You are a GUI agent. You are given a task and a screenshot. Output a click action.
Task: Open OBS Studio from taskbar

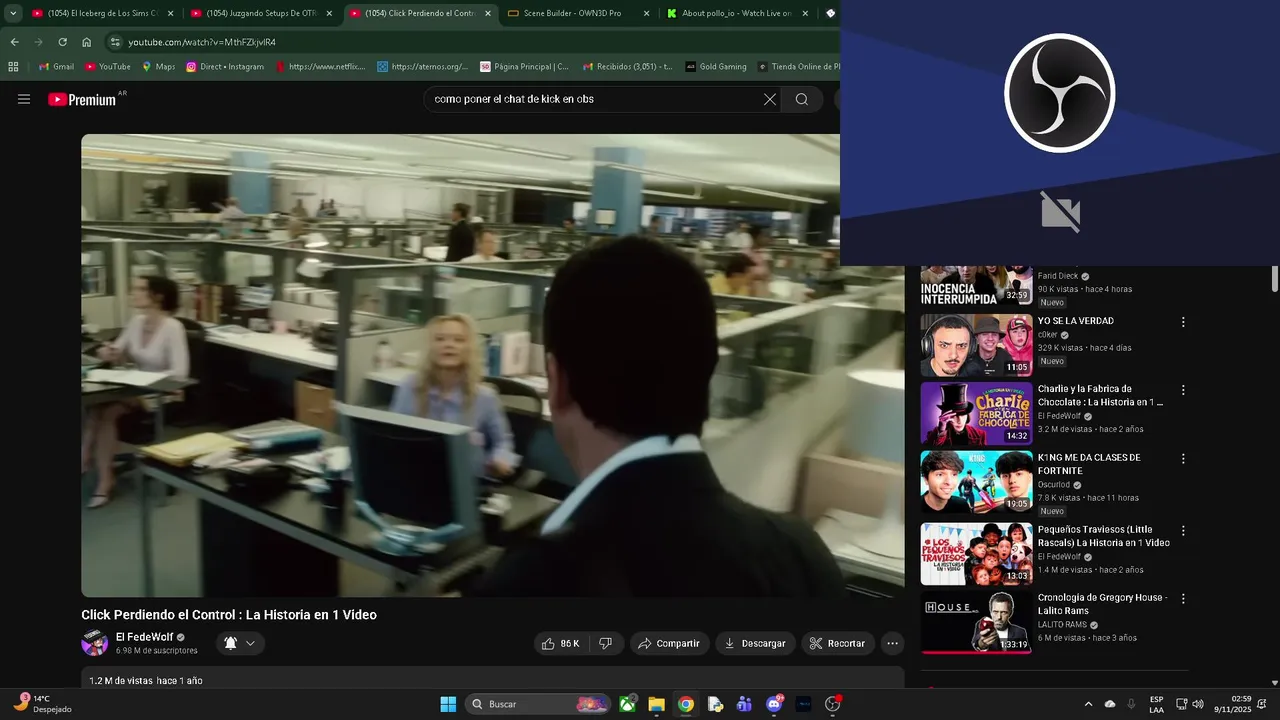832,704
